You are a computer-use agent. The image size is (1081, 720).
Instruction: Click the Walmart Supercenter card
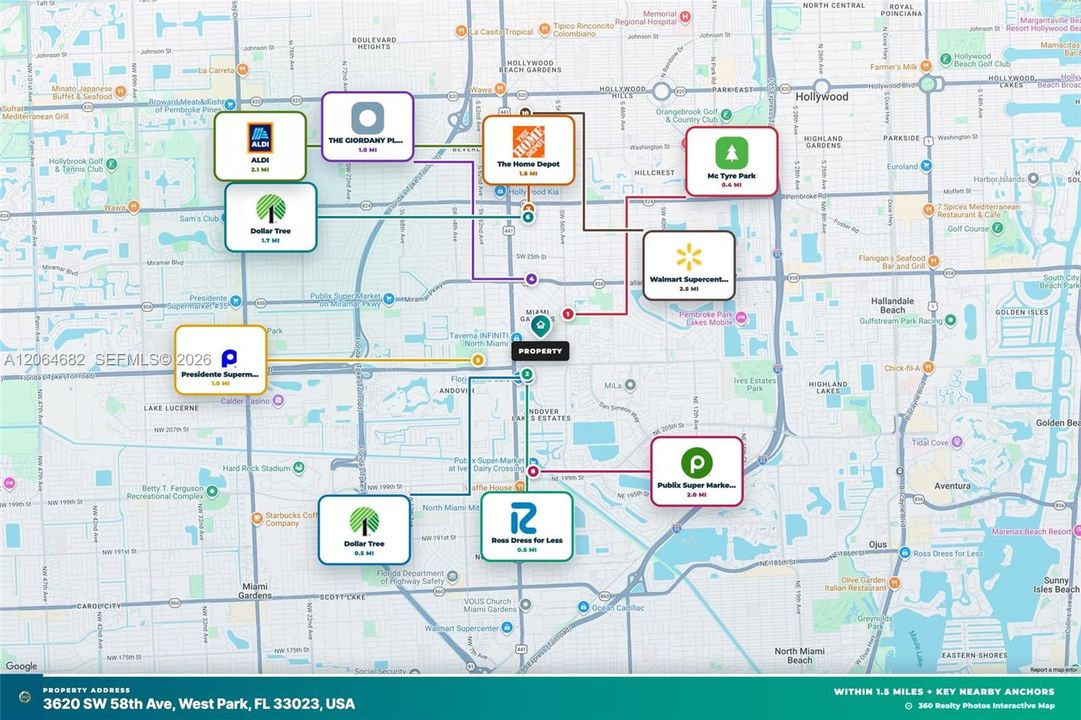tap(689, 266)
